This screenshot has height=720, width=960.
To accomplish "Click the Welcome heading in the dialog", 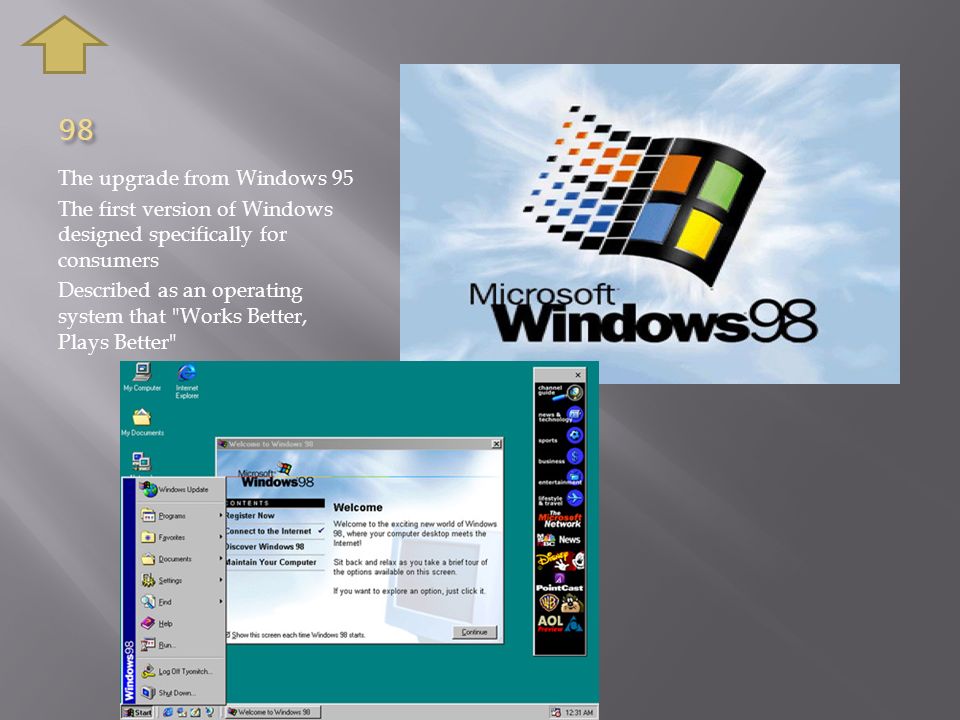I will pos(358,507).
